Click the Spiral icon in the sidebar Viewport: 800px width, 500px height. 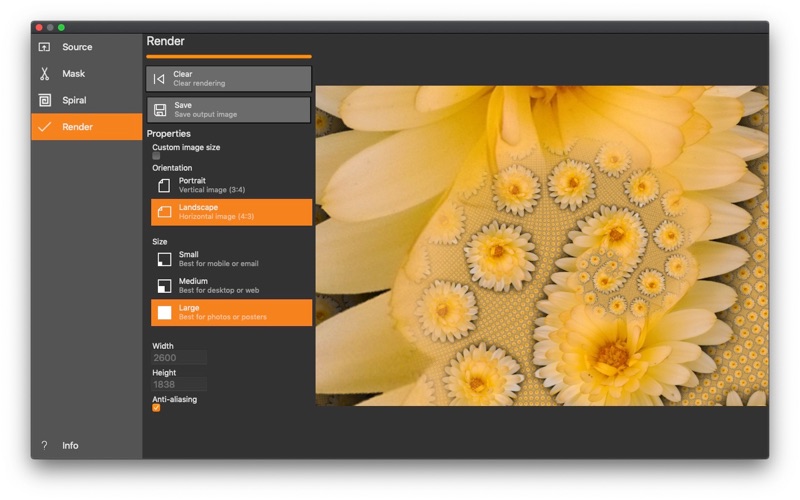tap(44, 100)
